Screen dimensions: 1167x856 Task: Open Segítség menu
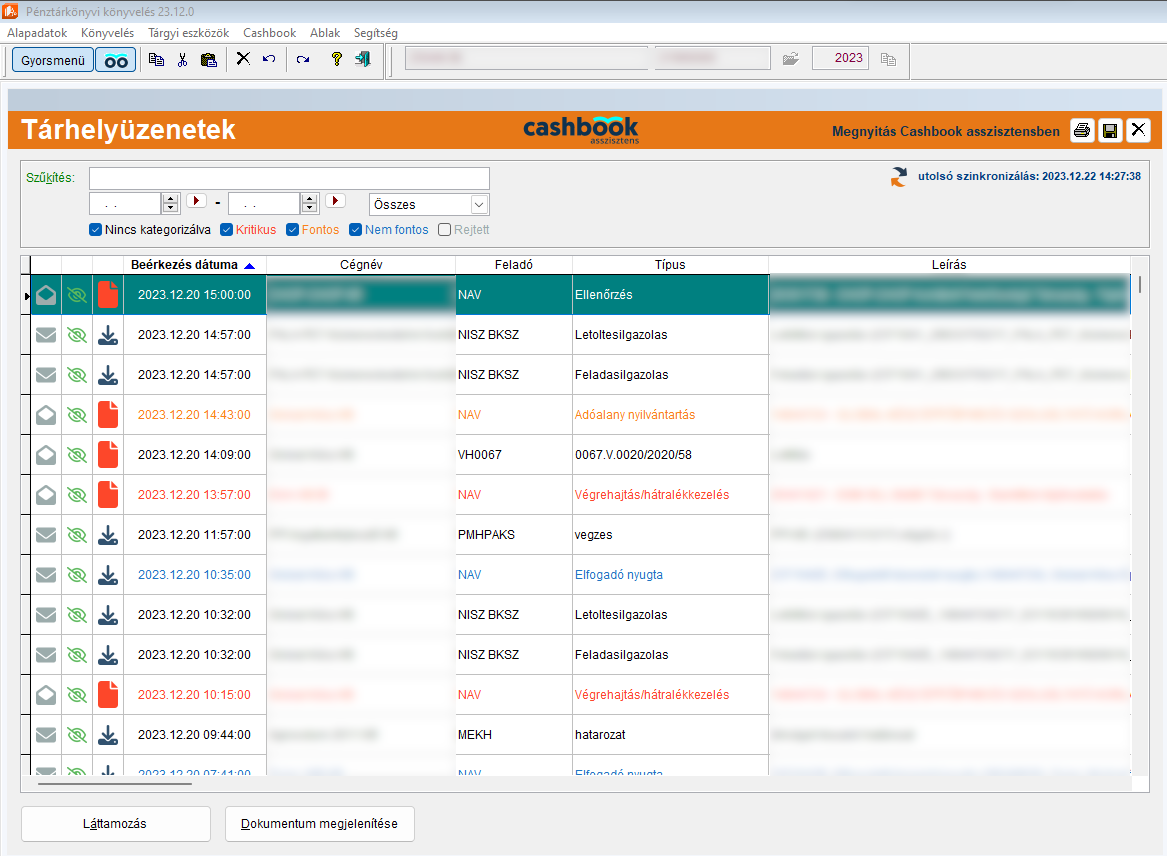click(375, 33)
